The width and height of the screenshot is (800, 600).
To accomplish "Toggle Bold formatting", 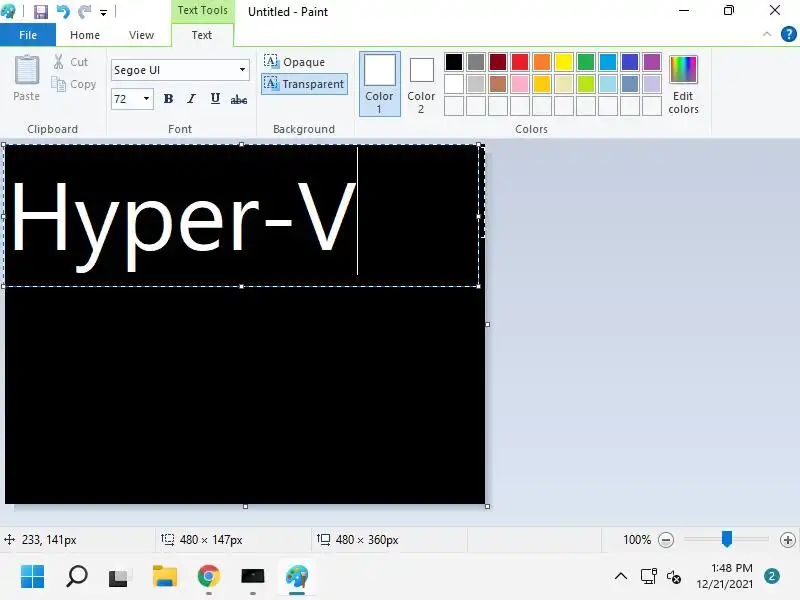I will [168, 98].
